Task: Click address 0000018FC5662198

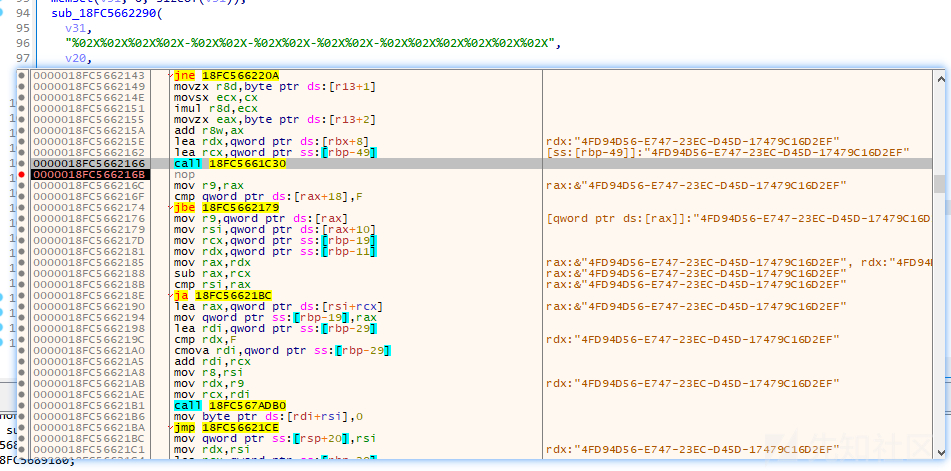Action: click(89, 329)
